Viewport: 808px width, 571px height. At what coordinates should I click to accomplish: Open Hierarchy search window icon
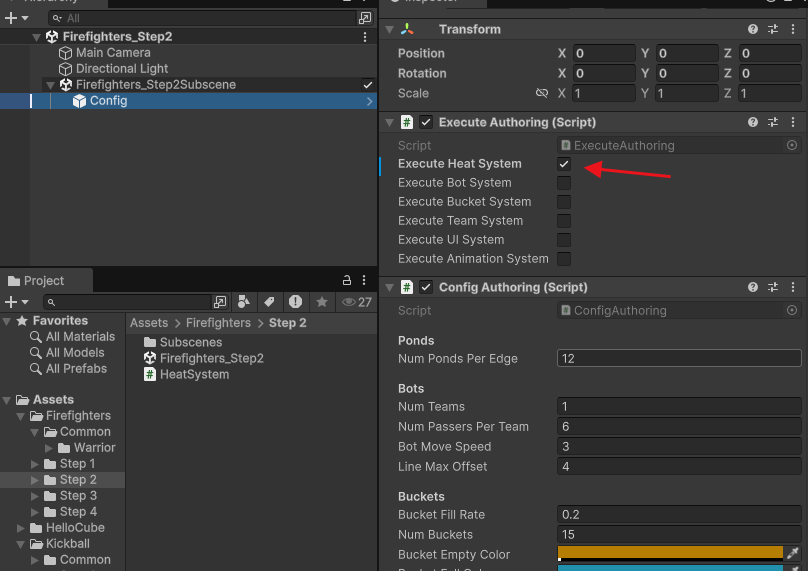click(x=365, y=18)
